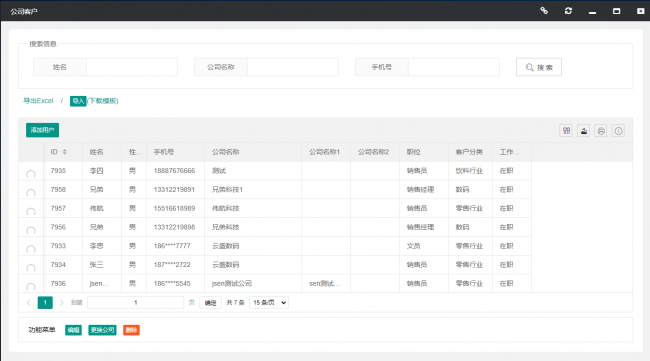Screen dimensions: 650x361
Task: Click phone number 13312219891 cell
Action: point(175,189)
